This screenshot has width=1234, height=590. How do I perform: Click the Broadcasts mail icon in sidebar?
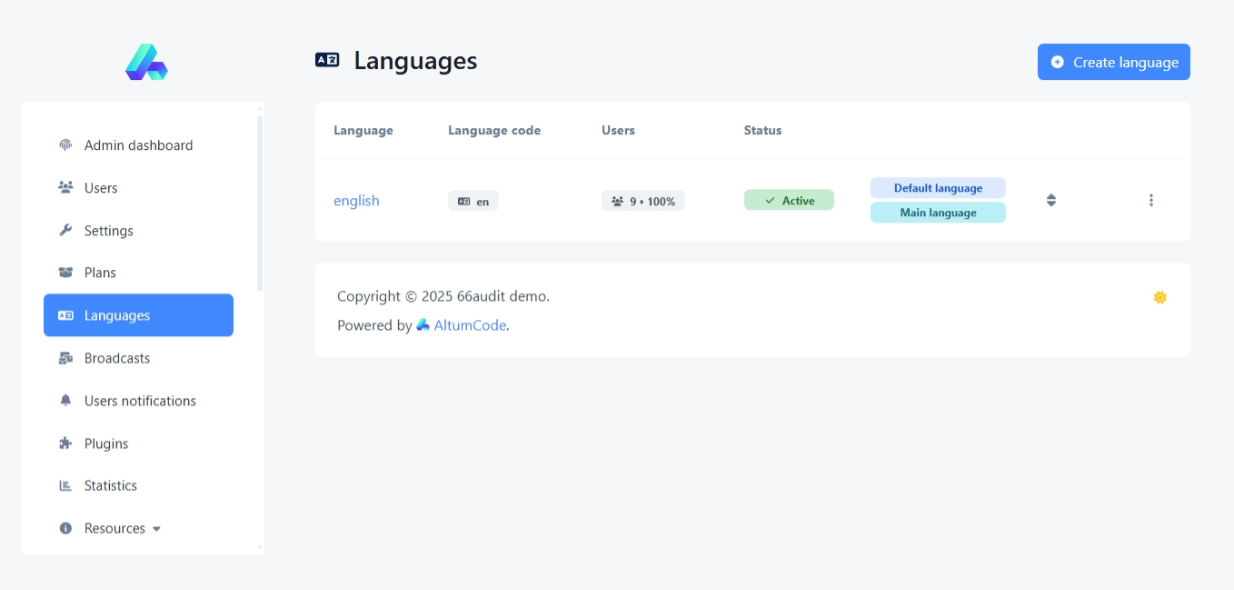tap(66, 358)
